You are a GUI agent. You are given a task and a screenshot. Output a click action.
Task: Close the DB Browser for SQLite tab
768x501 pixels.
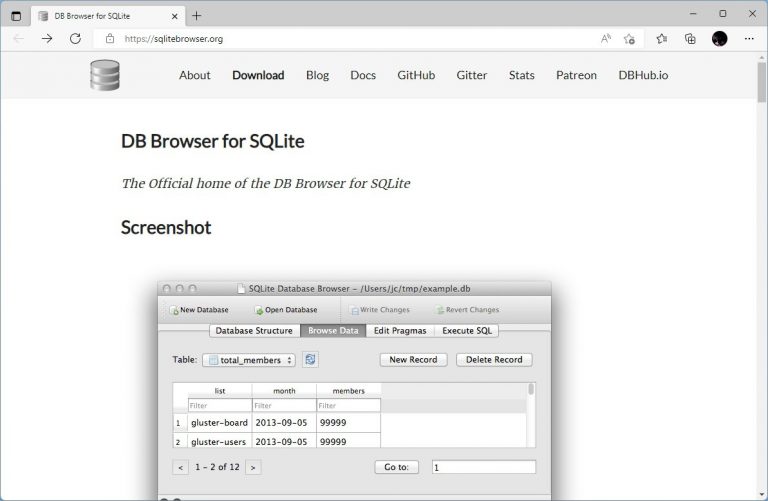coord(173,15)
